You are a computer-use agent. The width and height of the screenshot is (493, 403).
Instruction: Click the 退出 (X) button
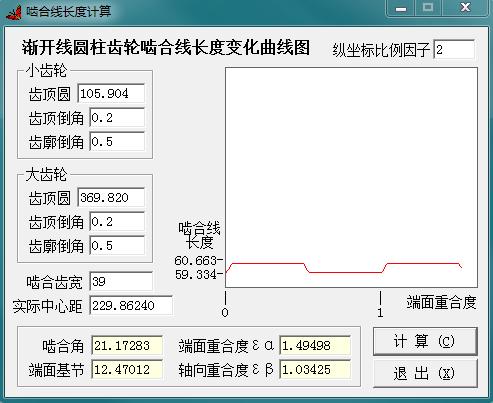coord(425,373)
